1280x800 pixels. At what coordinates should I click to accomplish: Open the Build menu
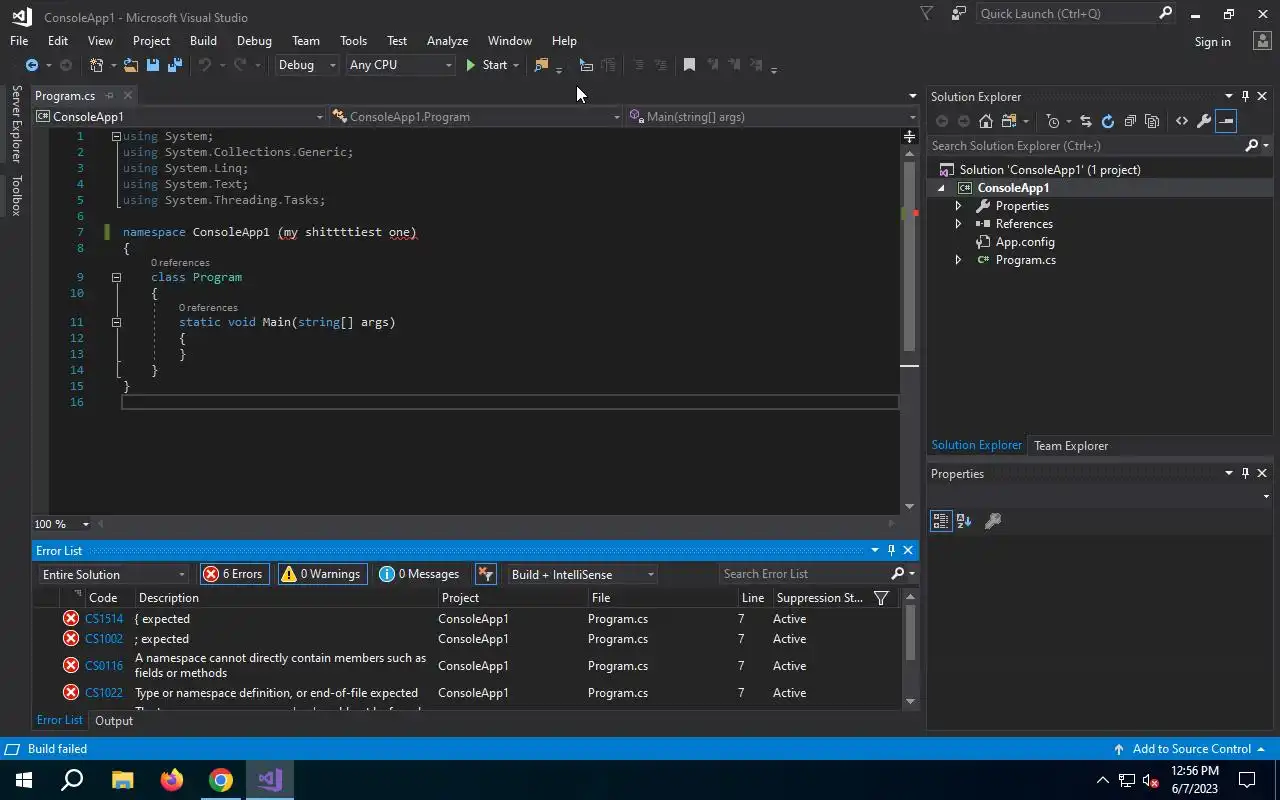(203, 41)
